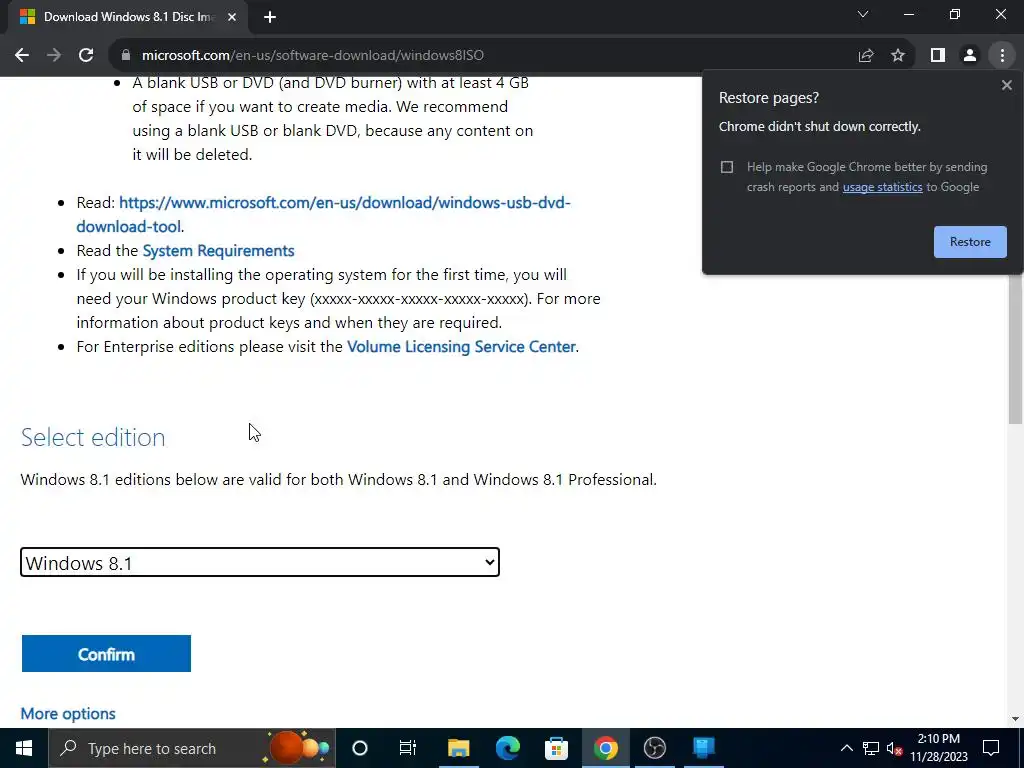Visit the Volume Licensing Service Center link
The width and height of the screenshot is (1024, 768).
(x=461, y=347)
